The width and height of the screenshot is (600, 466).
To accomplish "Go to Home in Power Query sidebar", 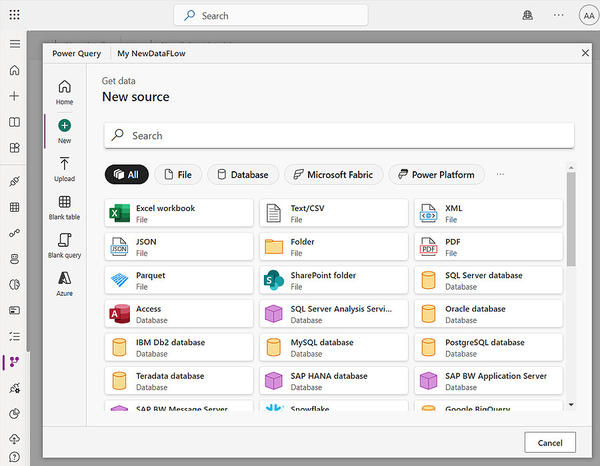I will (64, 92).
